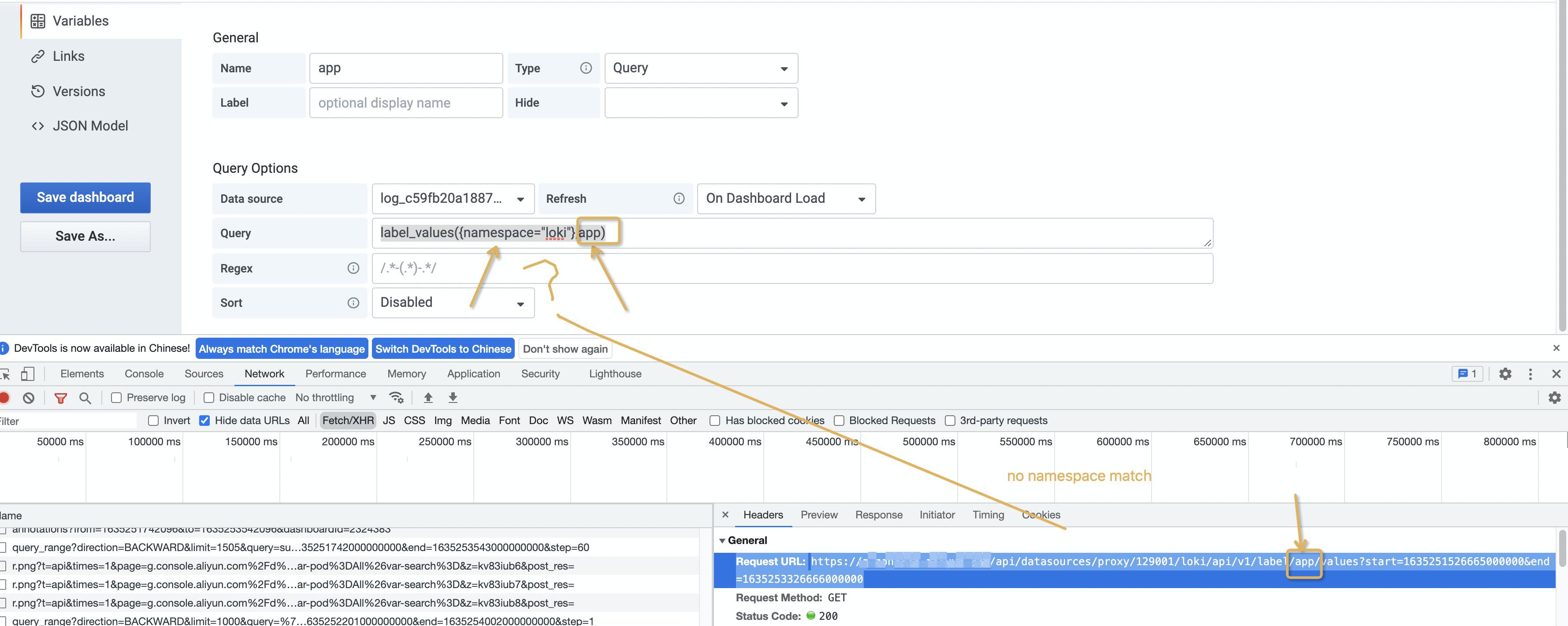Clear the network request log

(29, 398)
